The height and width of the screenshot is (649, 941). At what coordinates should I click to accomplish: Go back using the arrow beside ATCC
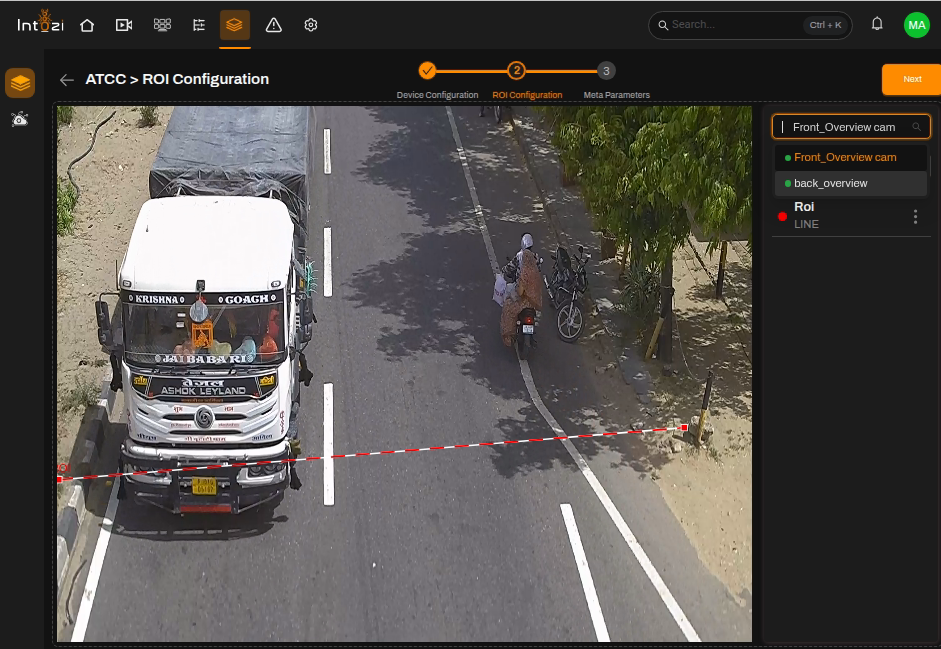[67, 79]
